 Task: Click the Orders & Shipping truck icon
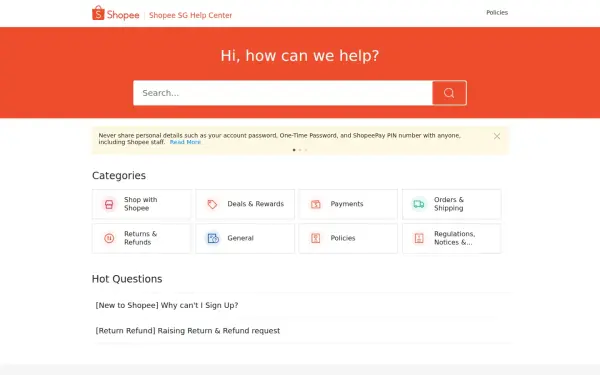tap(419, 204)
